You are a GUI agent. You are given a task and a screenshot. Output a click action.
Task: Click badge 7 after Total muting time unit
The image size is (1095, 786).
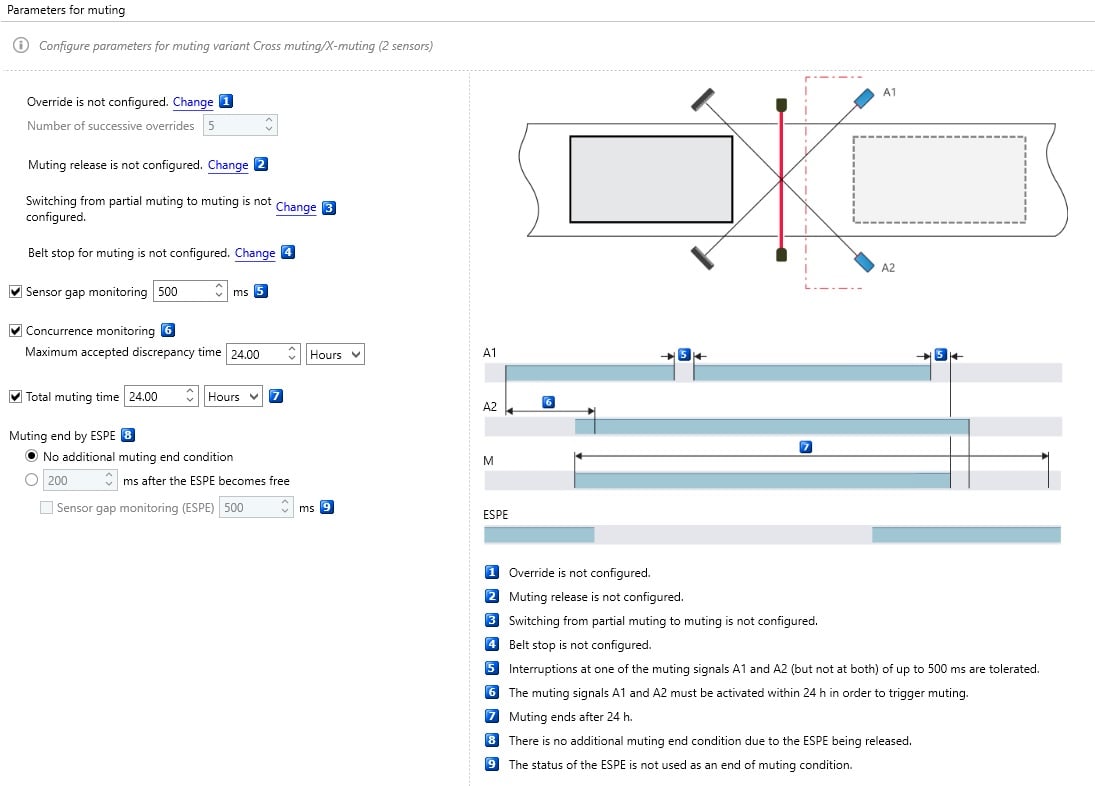(x=276, y=396)
